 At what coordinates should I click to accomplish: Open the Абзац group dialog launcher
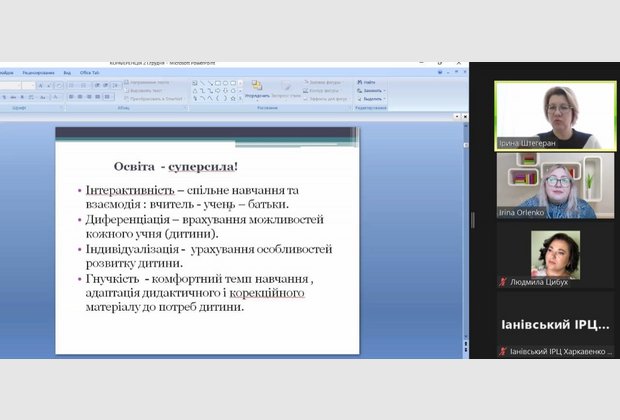185,108
